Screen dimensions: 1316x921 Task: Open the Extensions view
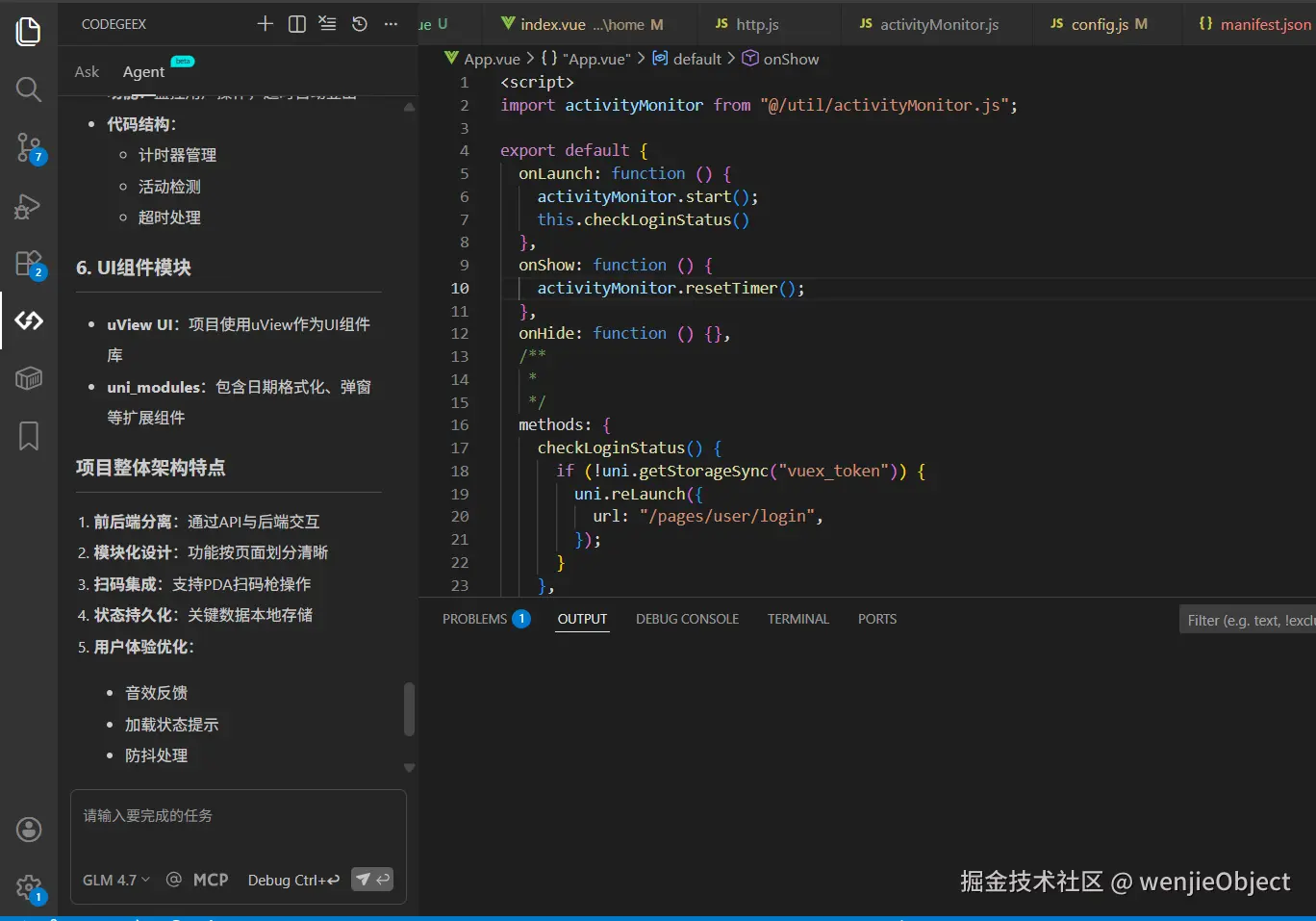point(28,263)
